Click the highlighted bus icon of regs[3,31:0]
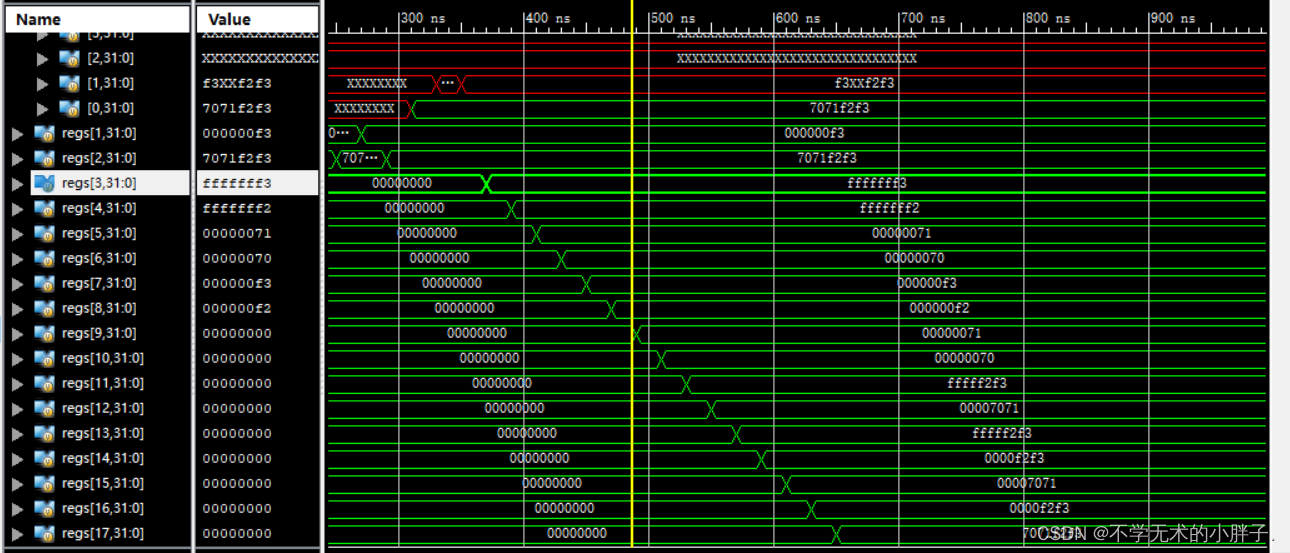 (x=44, y=183)
